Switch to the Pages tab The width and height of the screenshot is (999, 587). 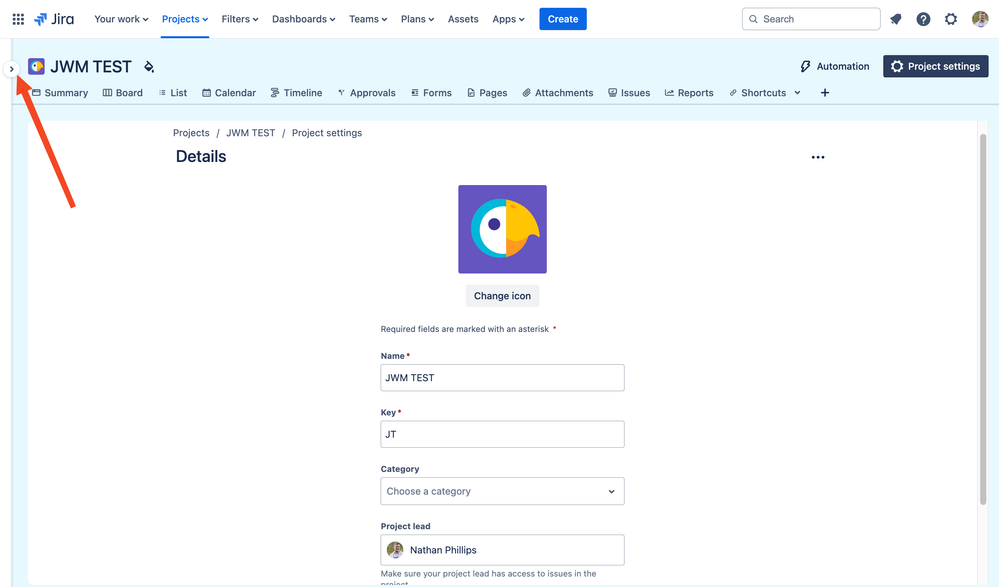[487, 92]
